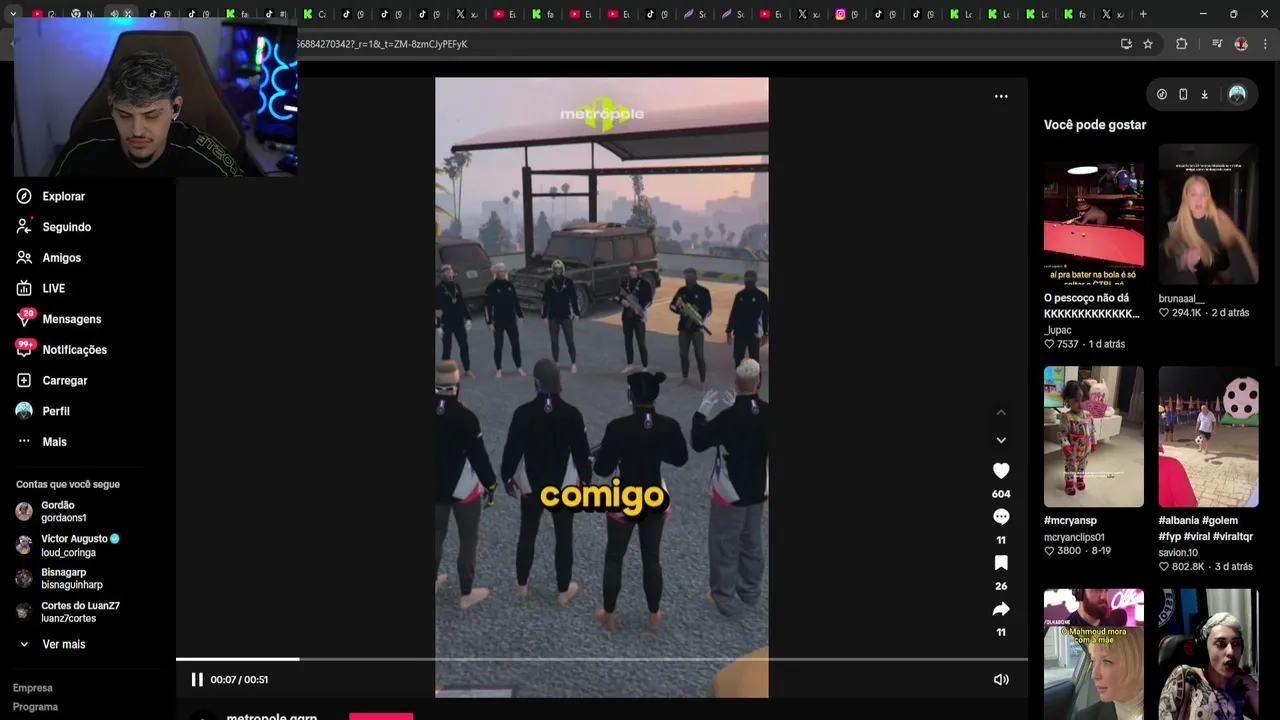Click the coins icon in top-right pill
The image size is (1280, 720).
coord(1162,95)
